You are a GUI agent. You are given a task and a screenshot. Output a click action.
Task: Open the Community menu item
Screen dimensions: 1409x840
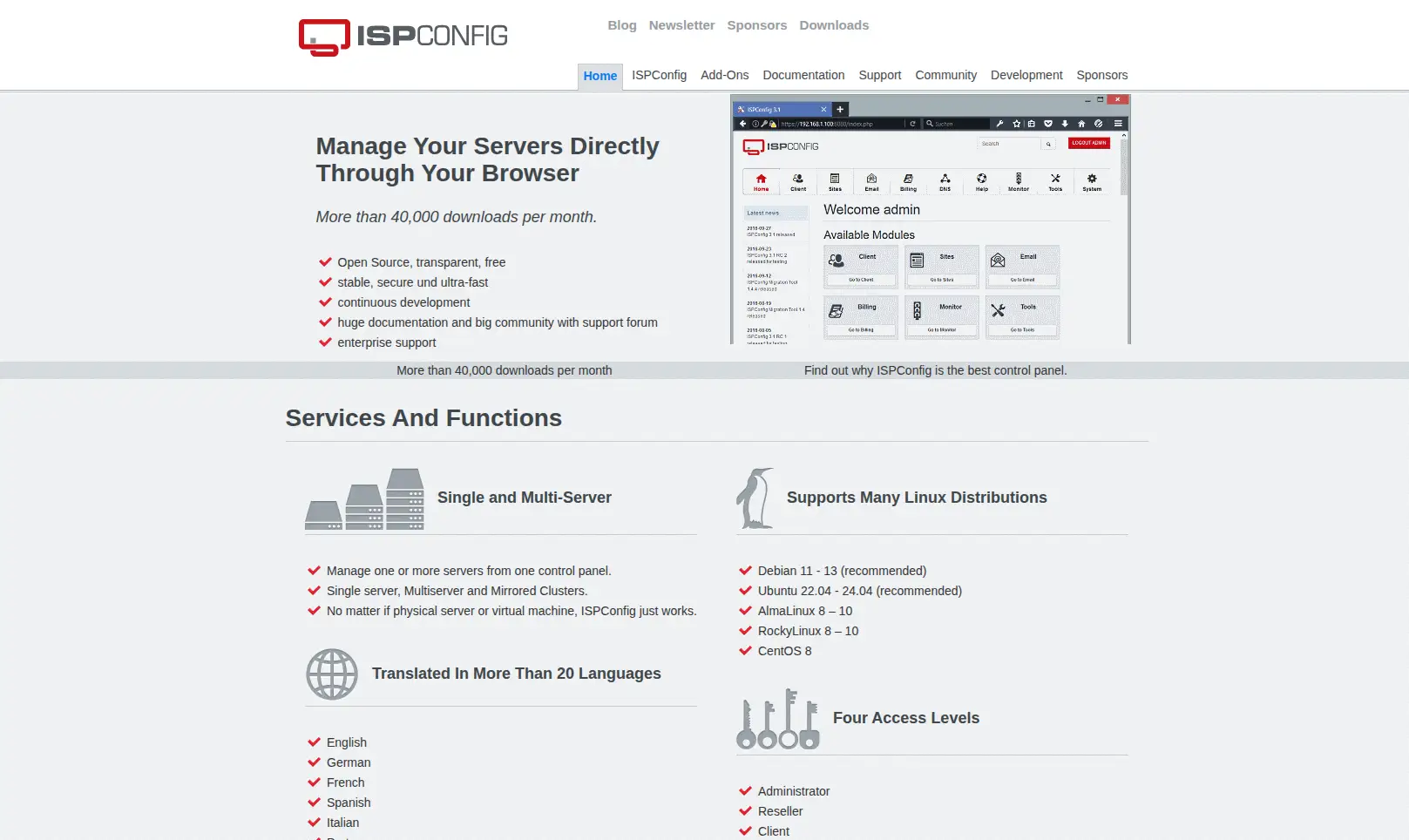945,75
